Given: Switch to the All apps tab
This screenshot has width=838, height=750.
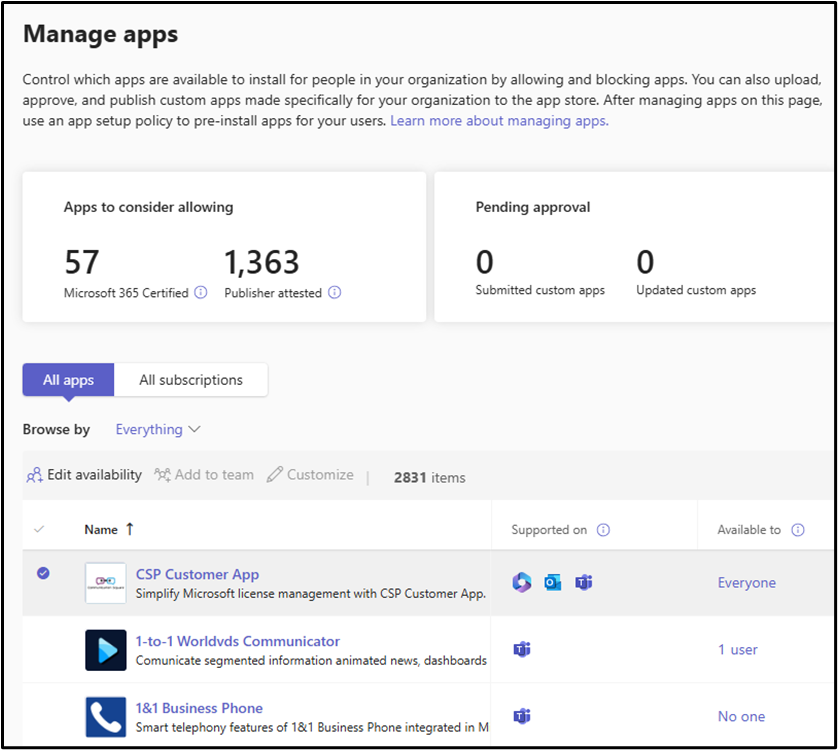Looking at the screenshot, I should 68,380.
